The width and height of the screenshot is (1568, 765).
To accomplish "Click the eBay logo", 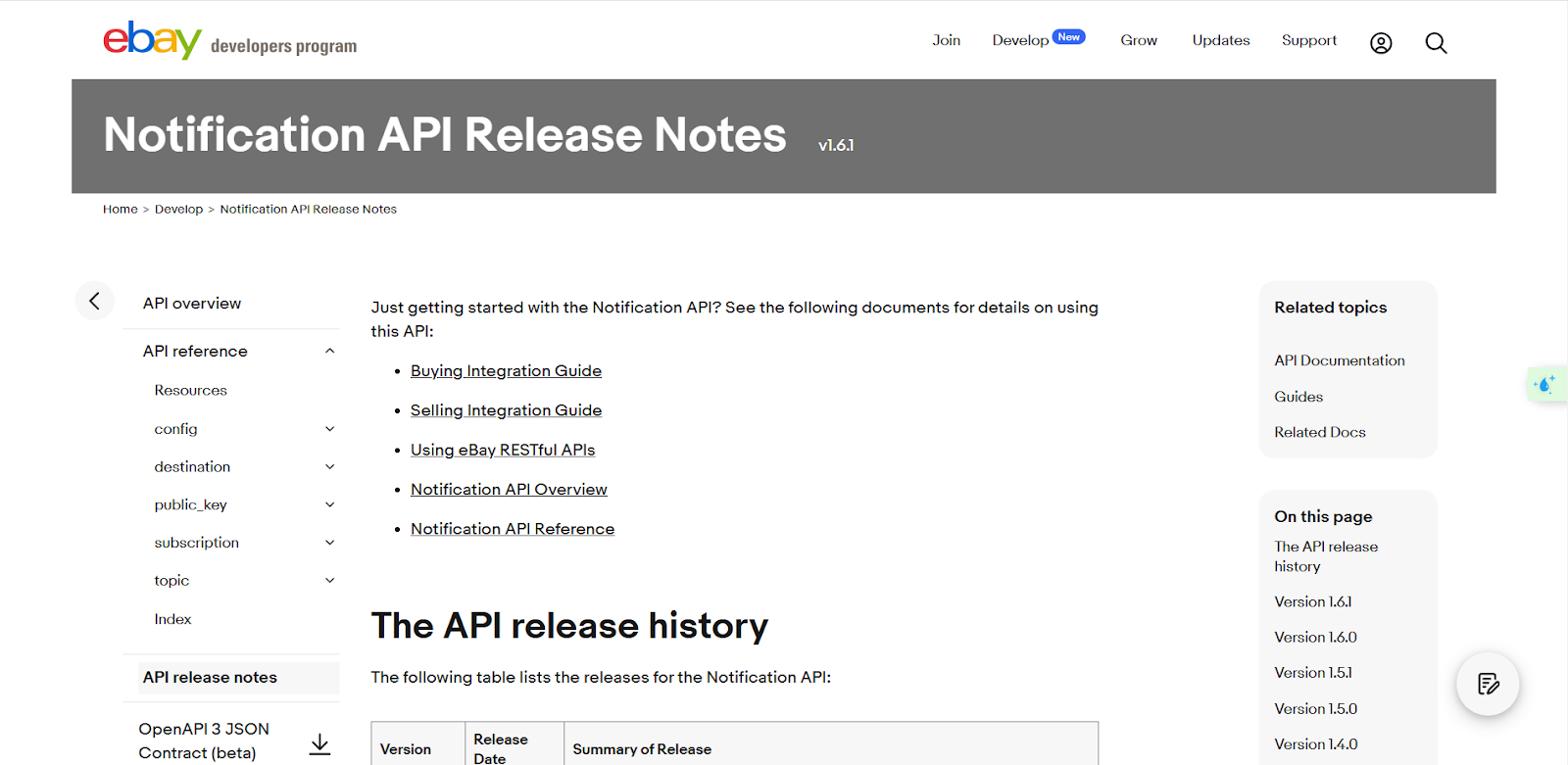I will click(x=152, y=40).
